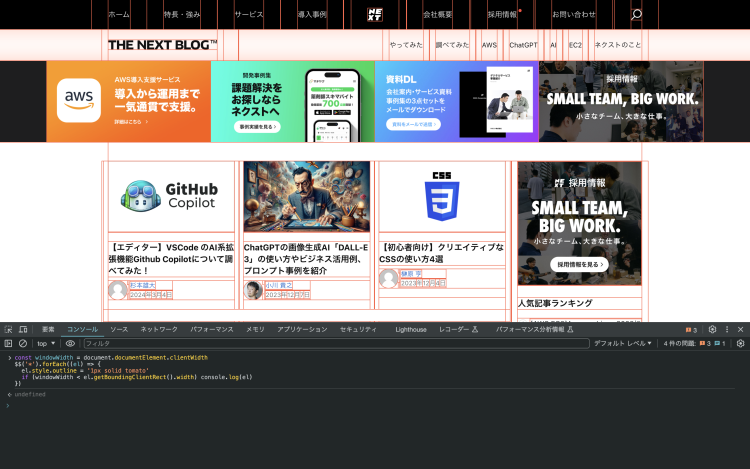Show the console sidebar panel icon

[x=8, y=343]
